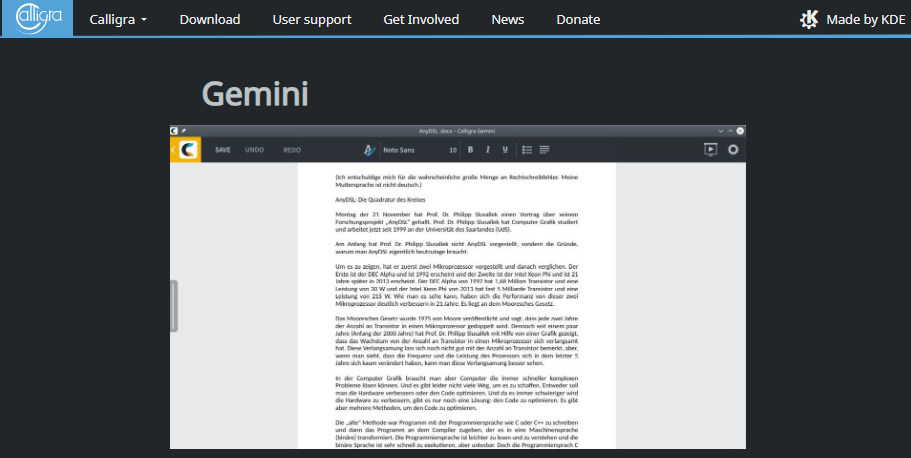911x458 pixels.
Task: Click the paragraph starting 'In der Computer Grafik'
Action: coord(457,393)
